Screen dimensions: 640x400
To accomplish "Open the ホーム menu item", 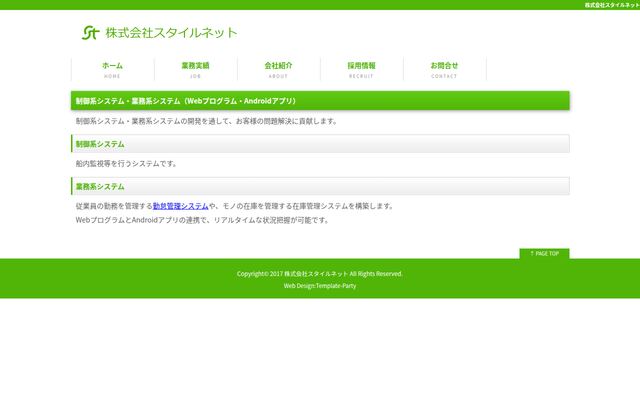I will (x=113, y=69).
